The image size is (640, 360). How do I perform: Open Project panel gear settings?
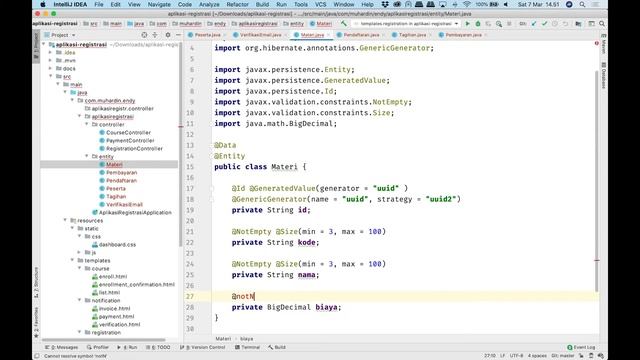[x=168, y=35]
